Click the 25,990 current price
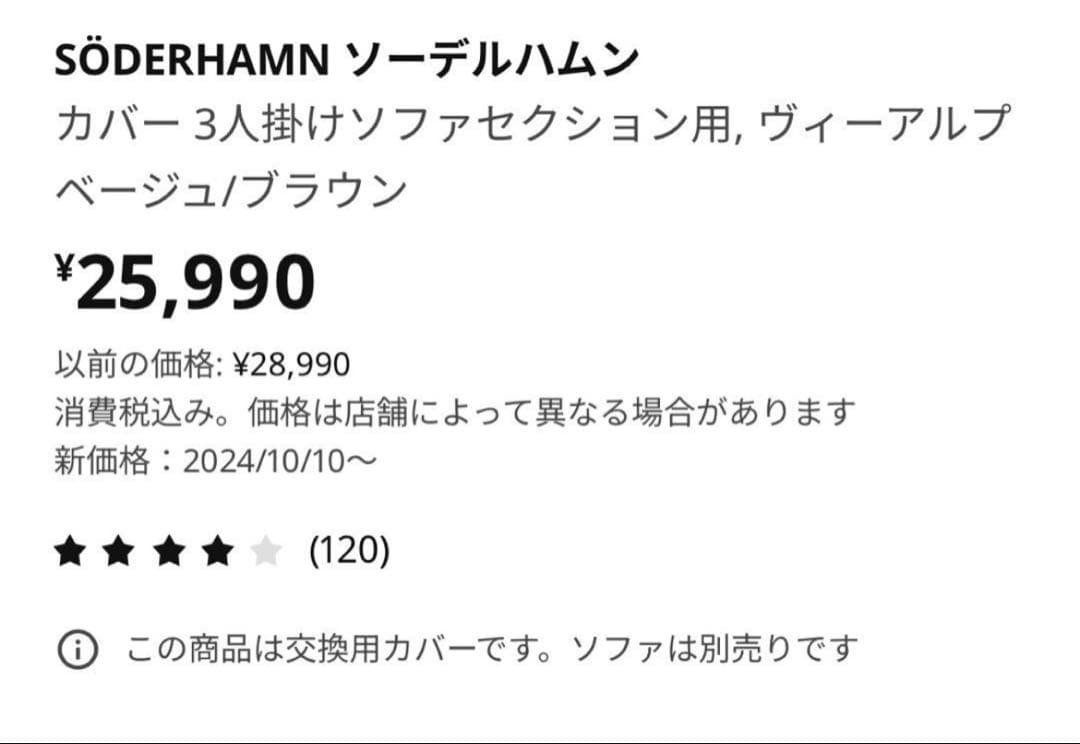1080x744 pixels. tap(196, 283)
